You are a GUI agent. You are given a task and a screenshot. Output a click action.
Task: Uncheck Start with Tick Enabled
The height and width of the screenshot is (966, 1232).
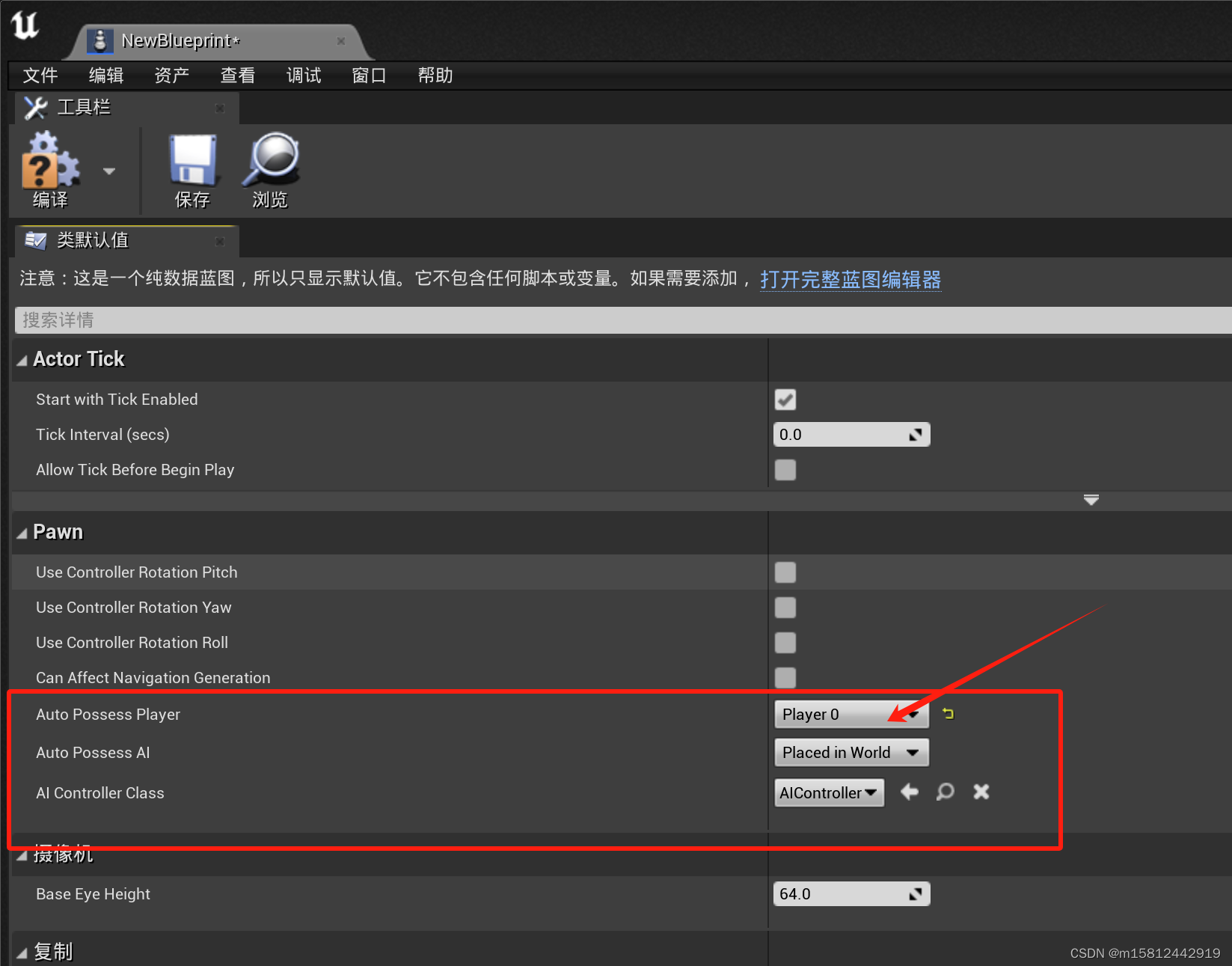785,400
